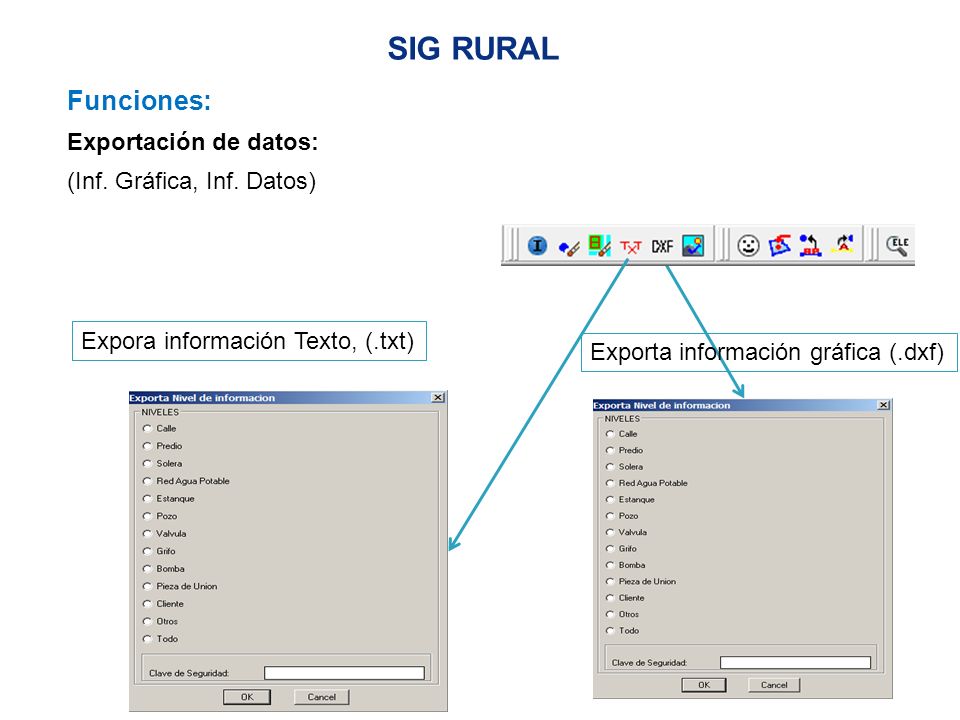The height and width of the screenshot is (720, 960).
Task: Select Estanque radio in right dxf dialog
Action: (x=610, y=500)
